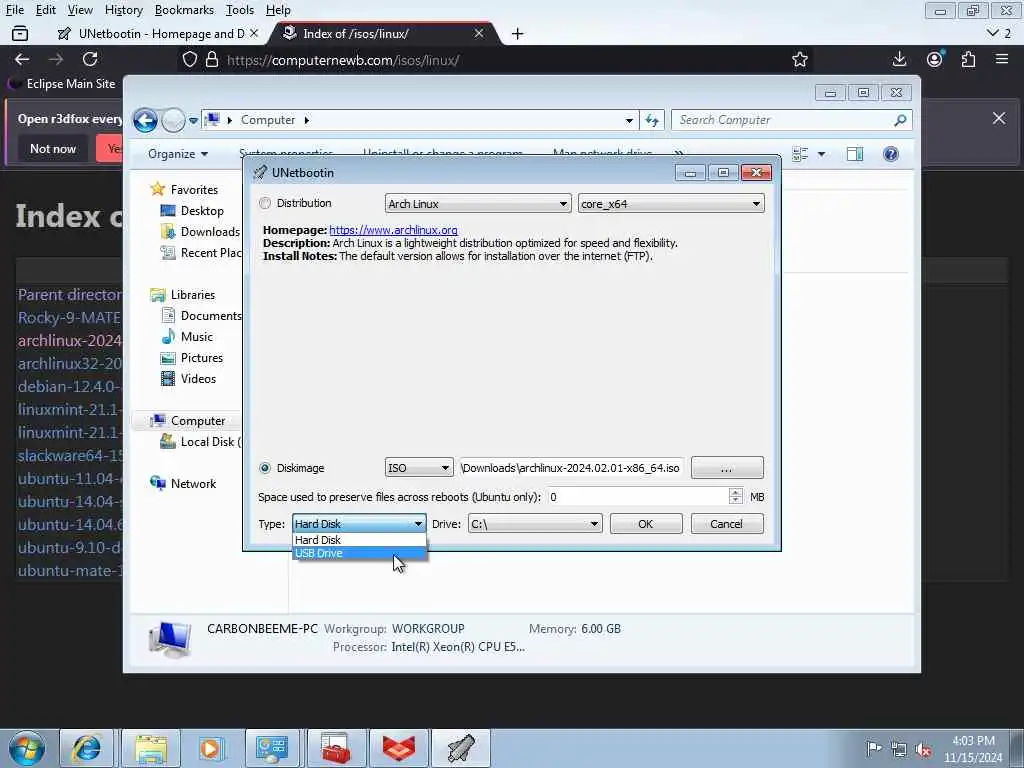Open the browser History menu

(x=123, y=10)
